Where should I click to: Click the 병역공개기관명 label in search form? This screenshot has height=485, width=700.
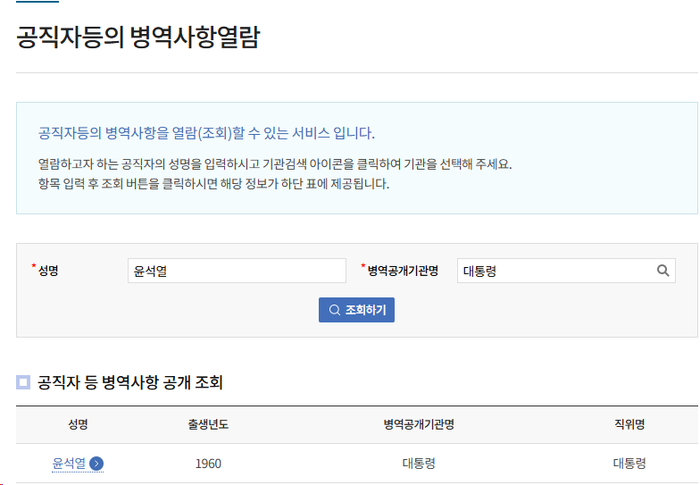coord(403,271)
